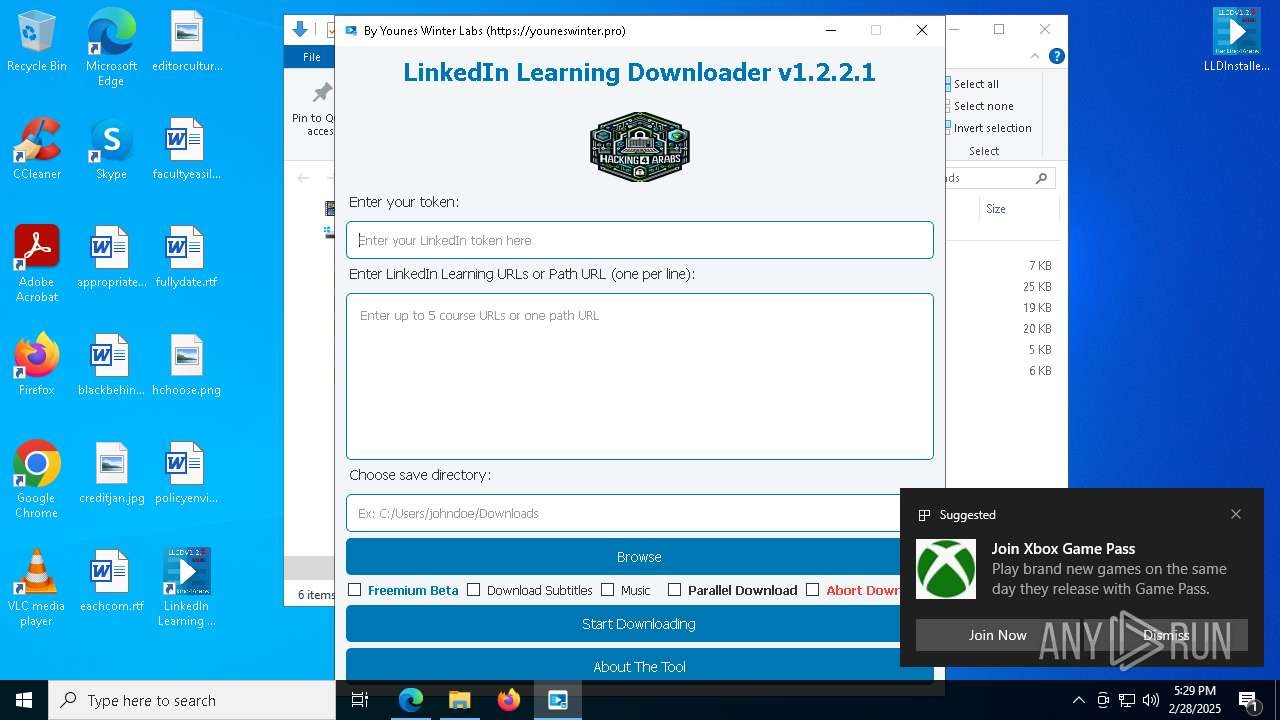Viewport: 1280px width, 720px height.
Task: Open Recycle Bin desktop icon
Action: click(37, 42)
